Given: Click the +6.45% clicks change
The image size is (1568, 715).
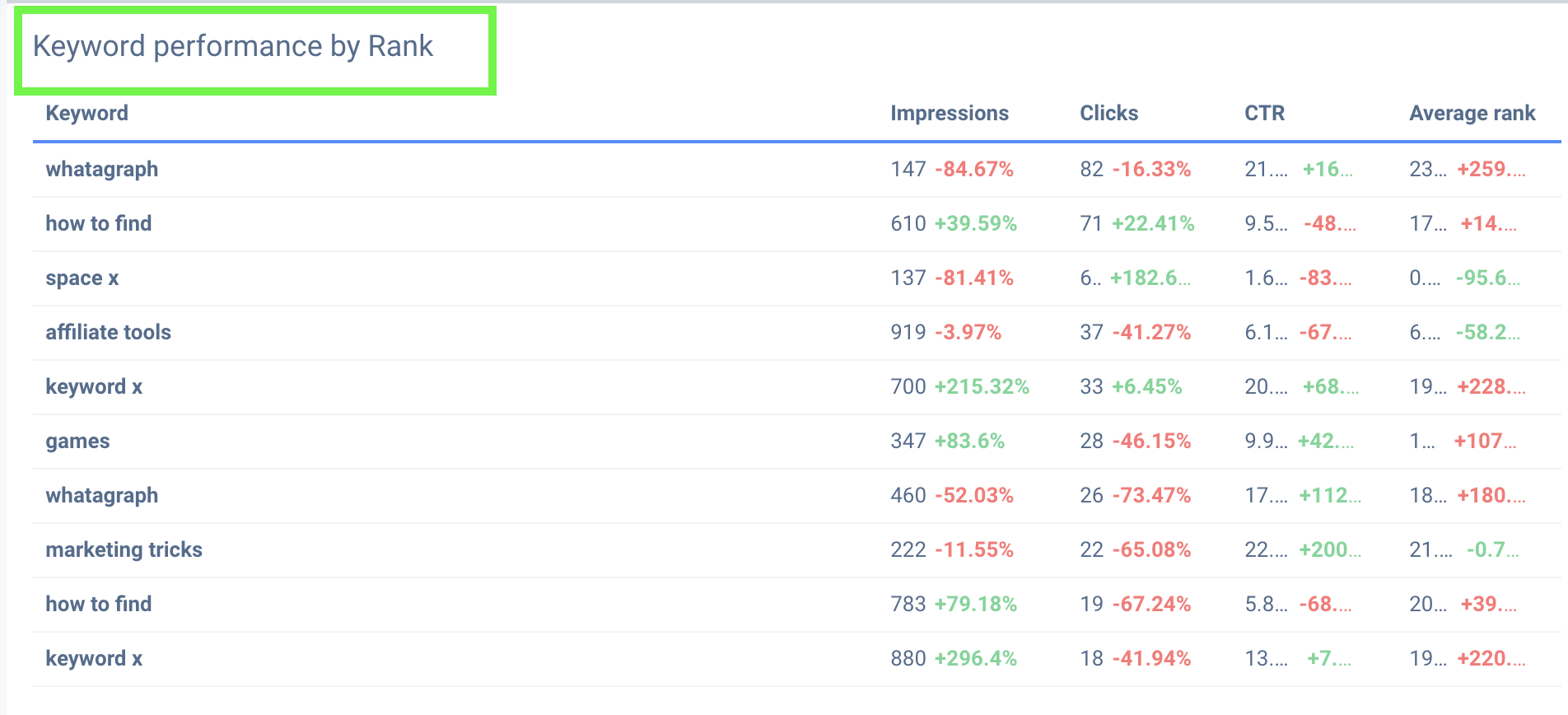Looking at the screenshot, I should tap(1147, 386).
